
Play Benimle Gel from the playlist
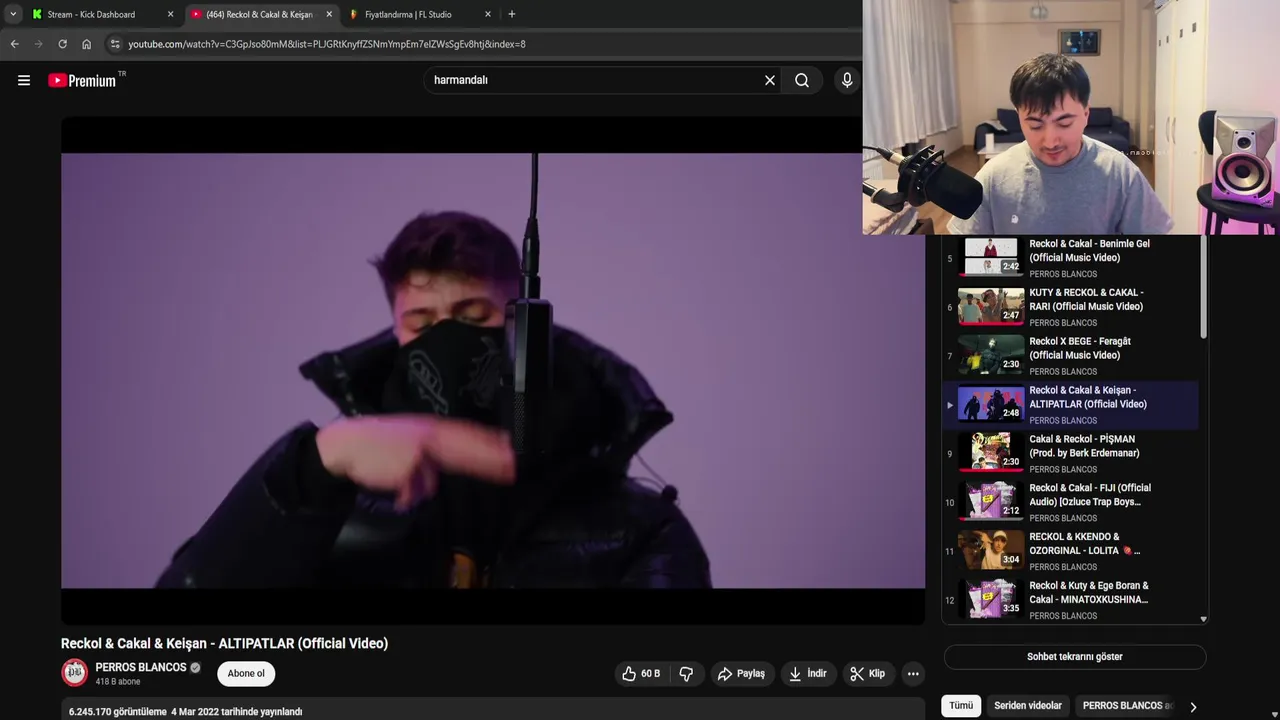1070,258
